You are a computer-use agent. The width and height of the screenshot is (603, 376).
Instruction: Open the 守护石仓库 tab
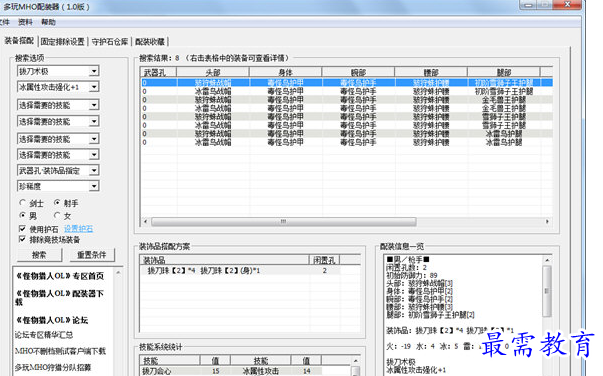[x=110, y=42]
